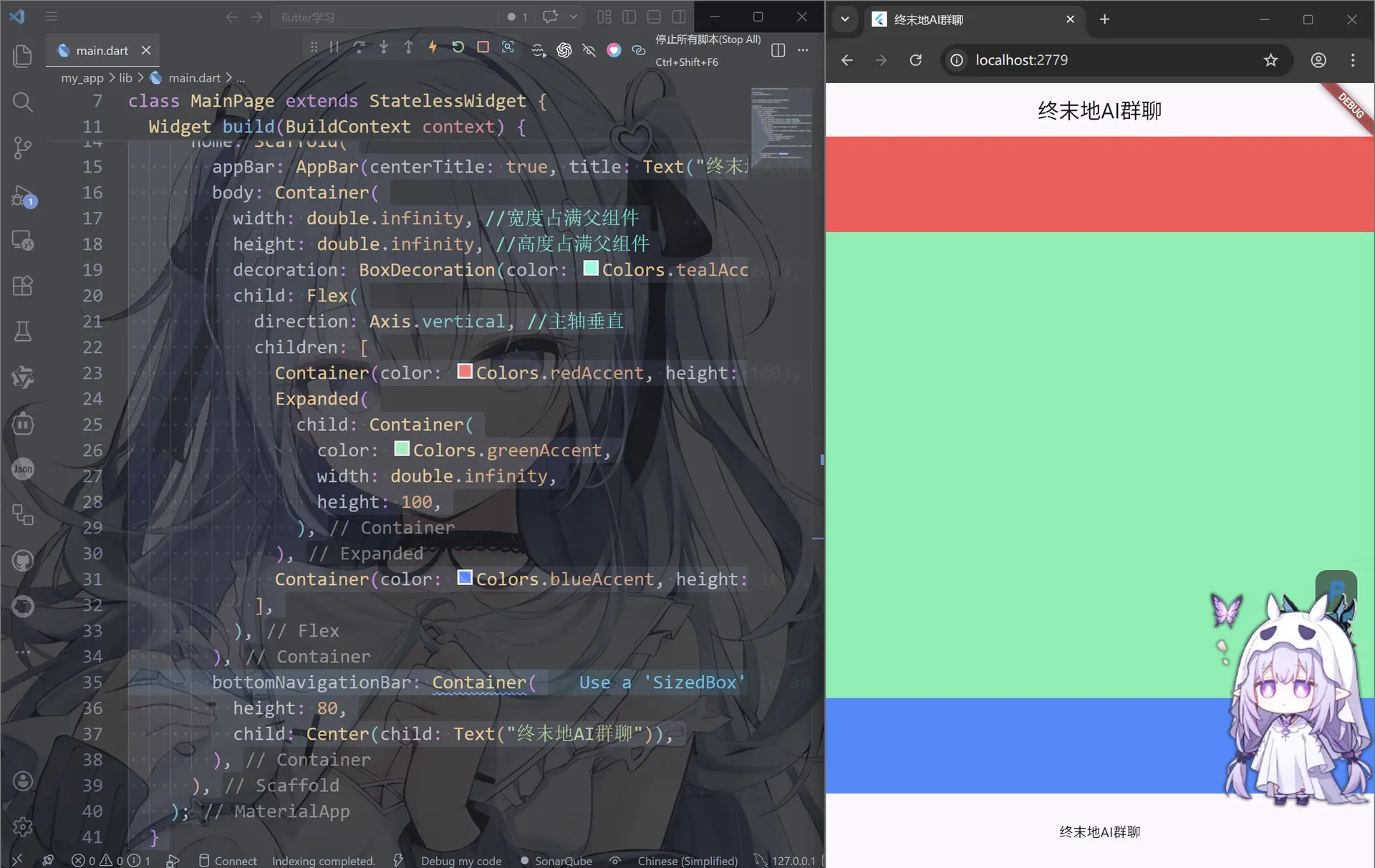Open the redAccent color swatch on line 23

tap(465, 372)
